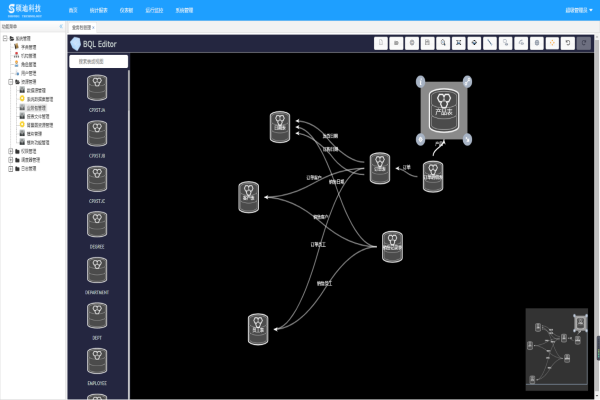600x400 pixels.
Task: Open the highlighted 业务包管理 tree item
Action: tap(36, 108)
